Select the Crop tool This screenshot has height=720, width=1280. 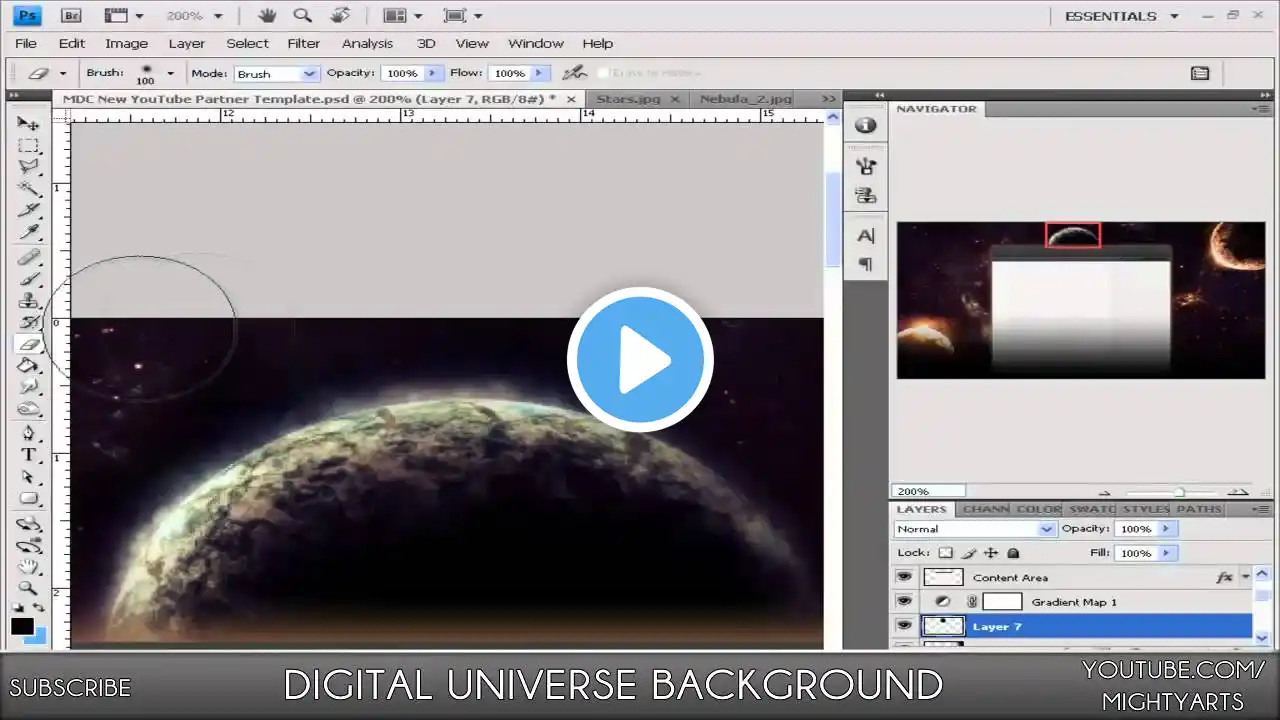pyautogui.click(x=28, y=210)
